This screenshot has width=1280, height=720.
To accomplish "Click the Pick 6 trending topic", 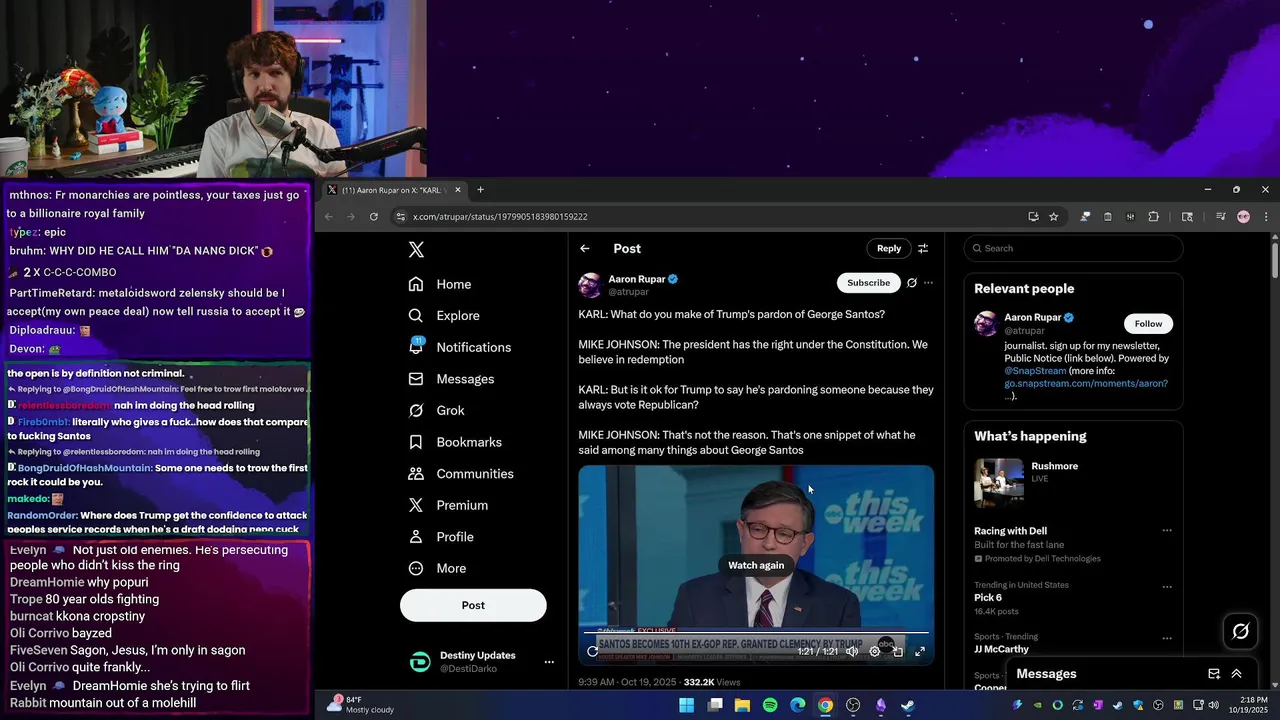I will coord(988,598).
